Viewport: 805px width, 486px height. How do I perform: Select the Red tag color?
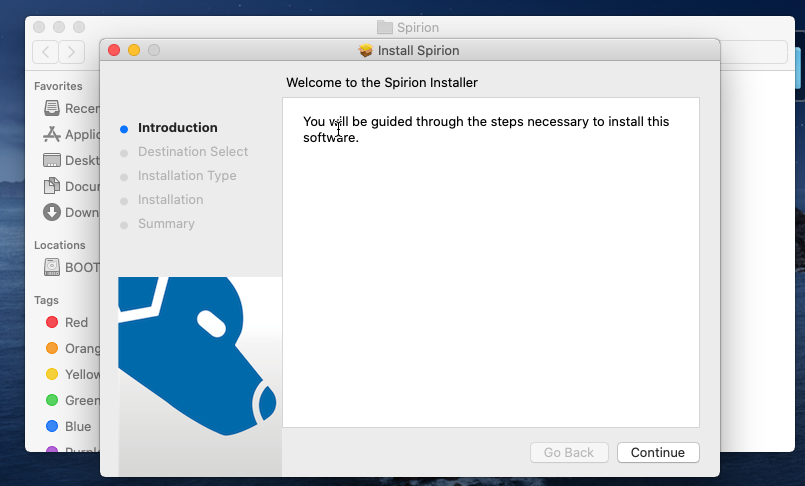(x=52, y=322)
